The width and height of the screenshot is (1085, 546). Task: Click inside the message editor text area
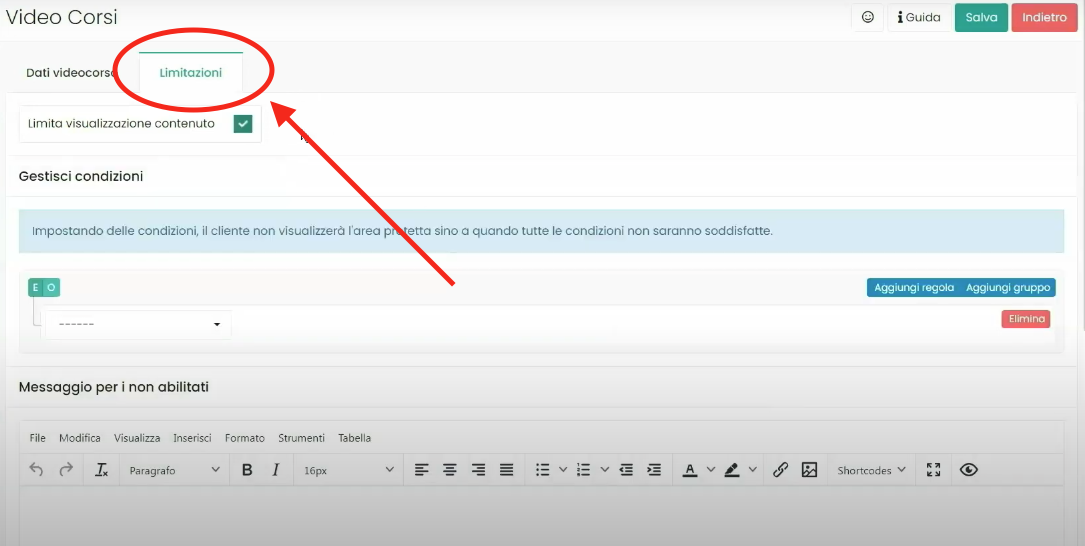click(540, 515)
